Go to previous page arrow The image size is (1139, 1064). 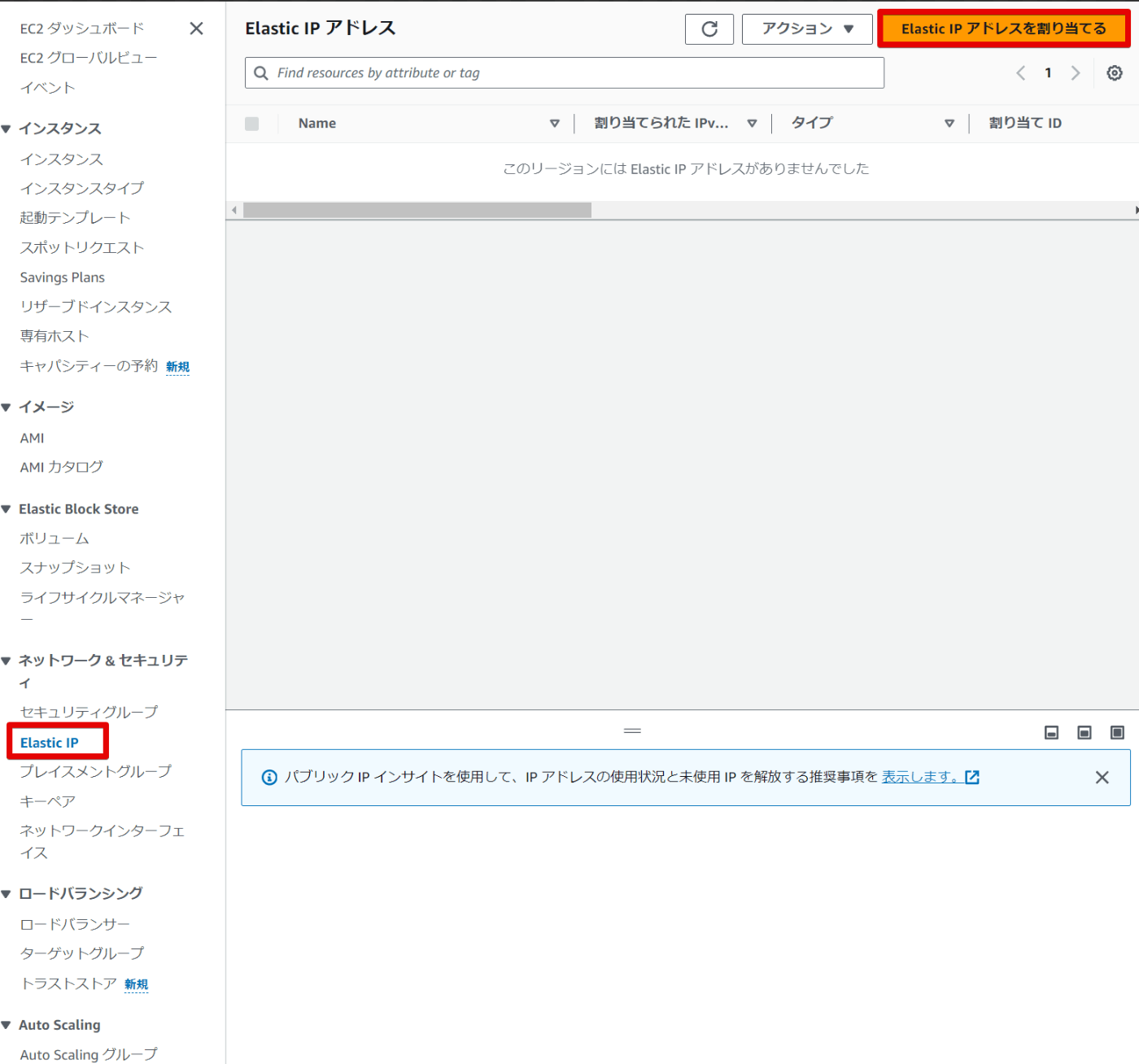tap(1020, 73)
